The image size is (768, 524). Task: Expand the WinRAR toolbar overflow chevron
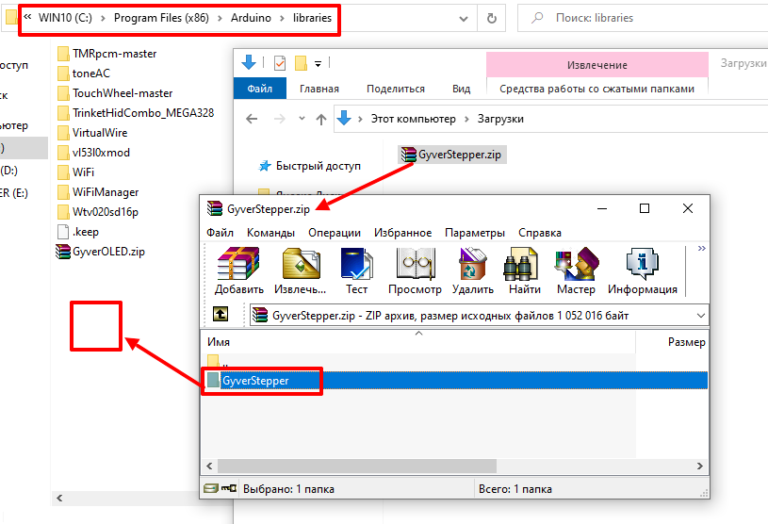tap(701, 248)
